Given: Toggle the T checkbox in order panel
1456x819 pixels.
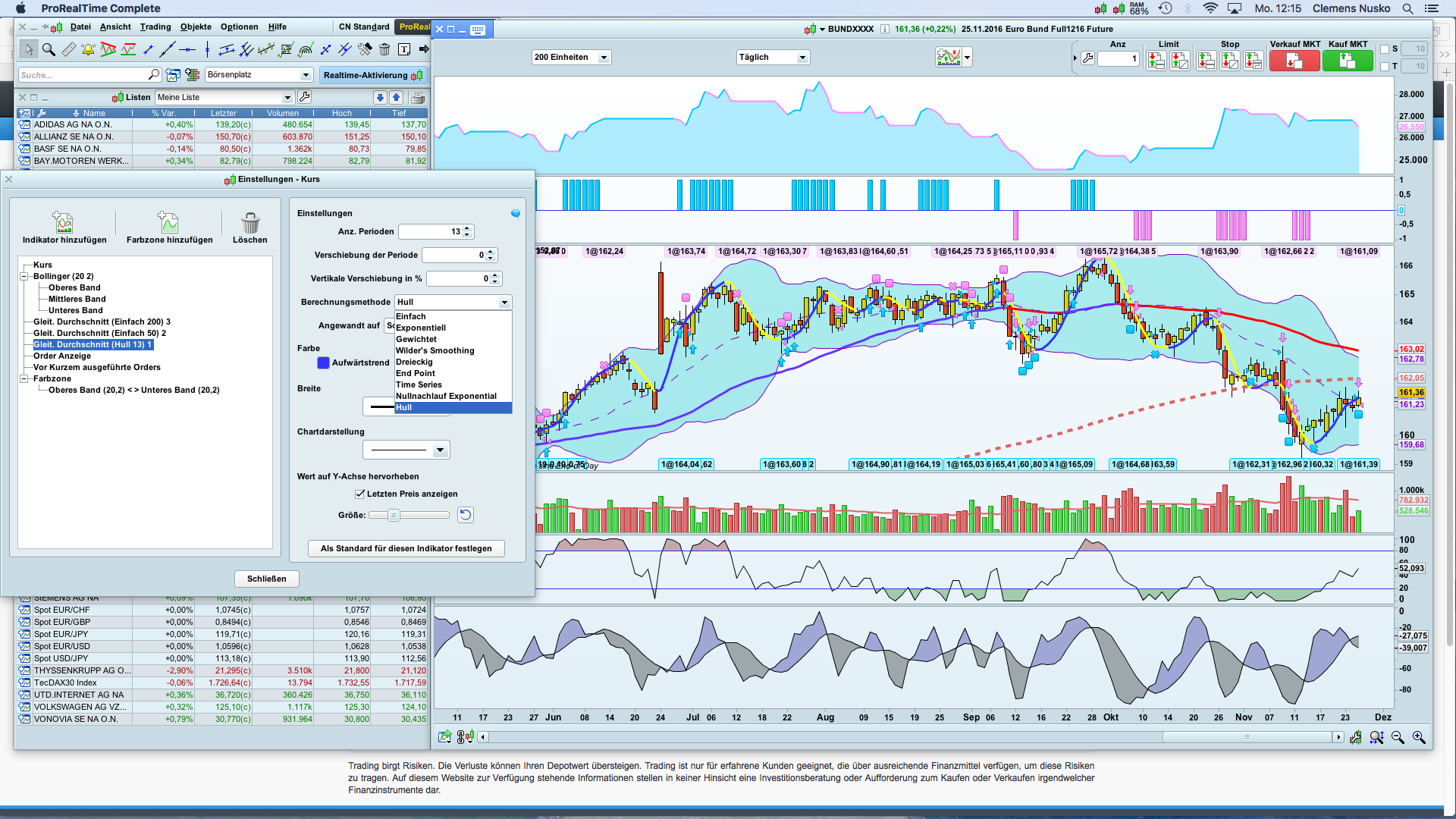Looking at the screenshot, I should coord(1385,67).
